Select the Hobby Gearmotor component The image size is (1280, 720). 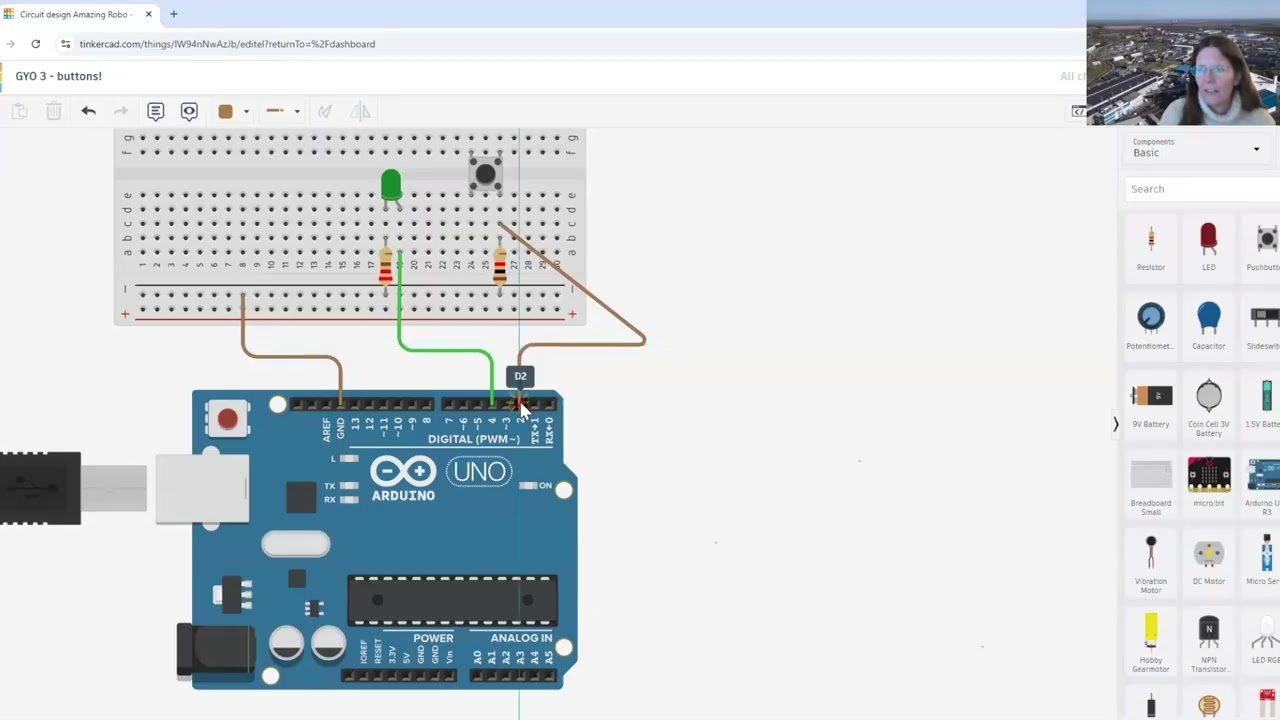pos(1151,643)
